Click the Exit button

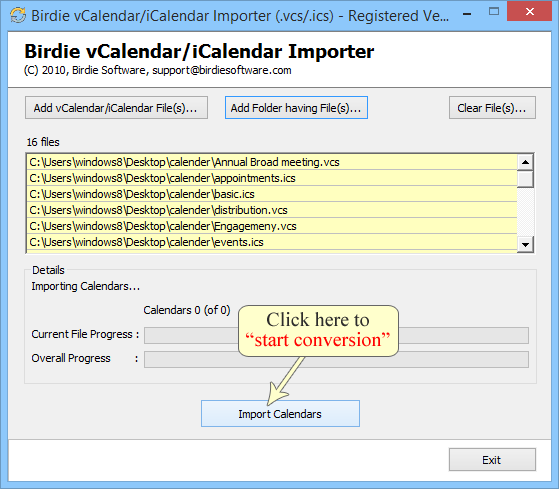point(492,460)
